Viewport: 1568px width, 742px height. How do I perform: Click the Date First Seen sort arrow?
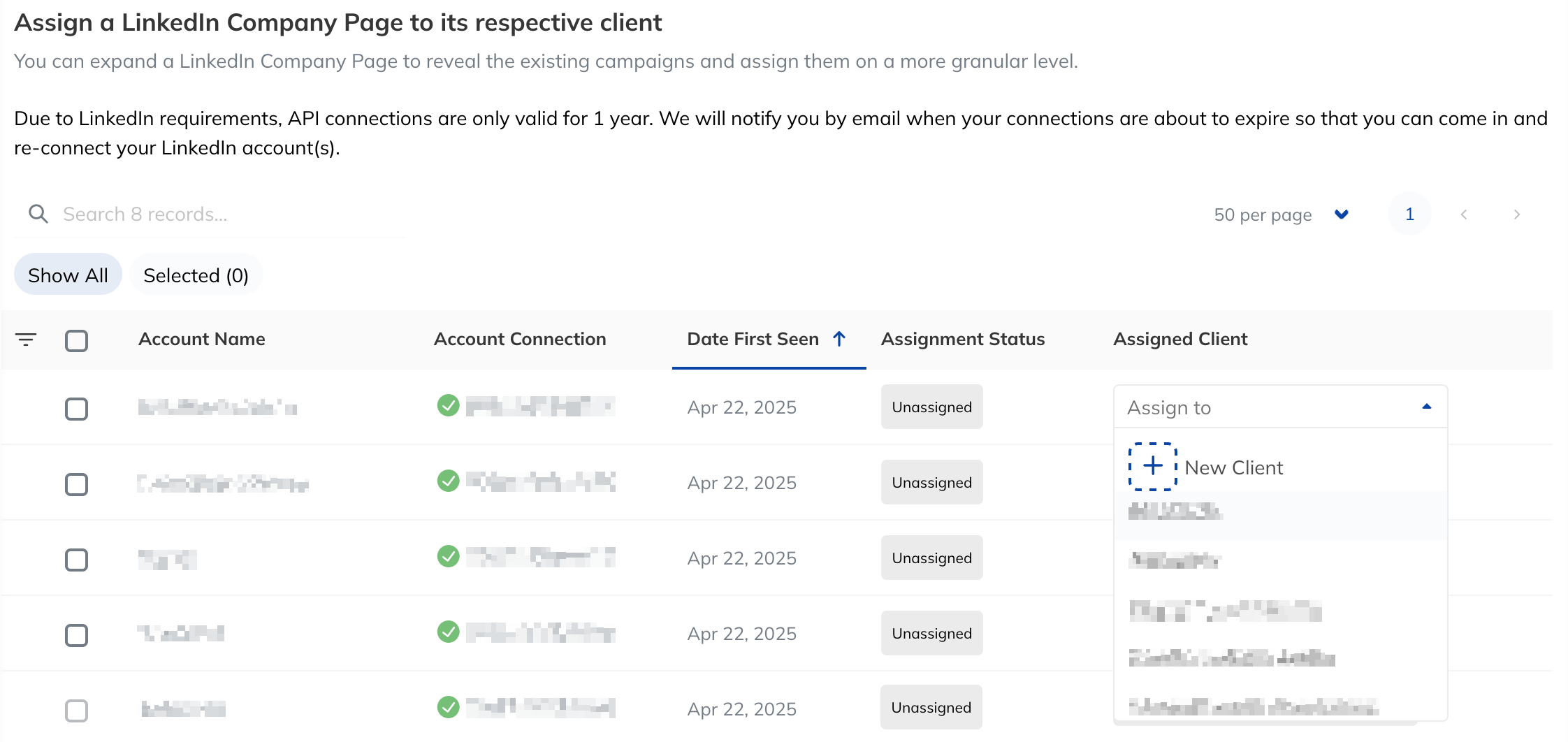click(x=839, y=339)
